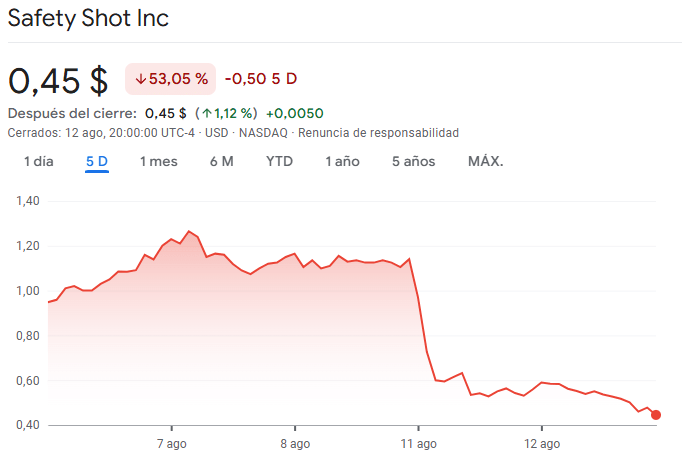The image size is (682, 462).
Task: Open the 6 M chart range
Action: tap(221, 161)
